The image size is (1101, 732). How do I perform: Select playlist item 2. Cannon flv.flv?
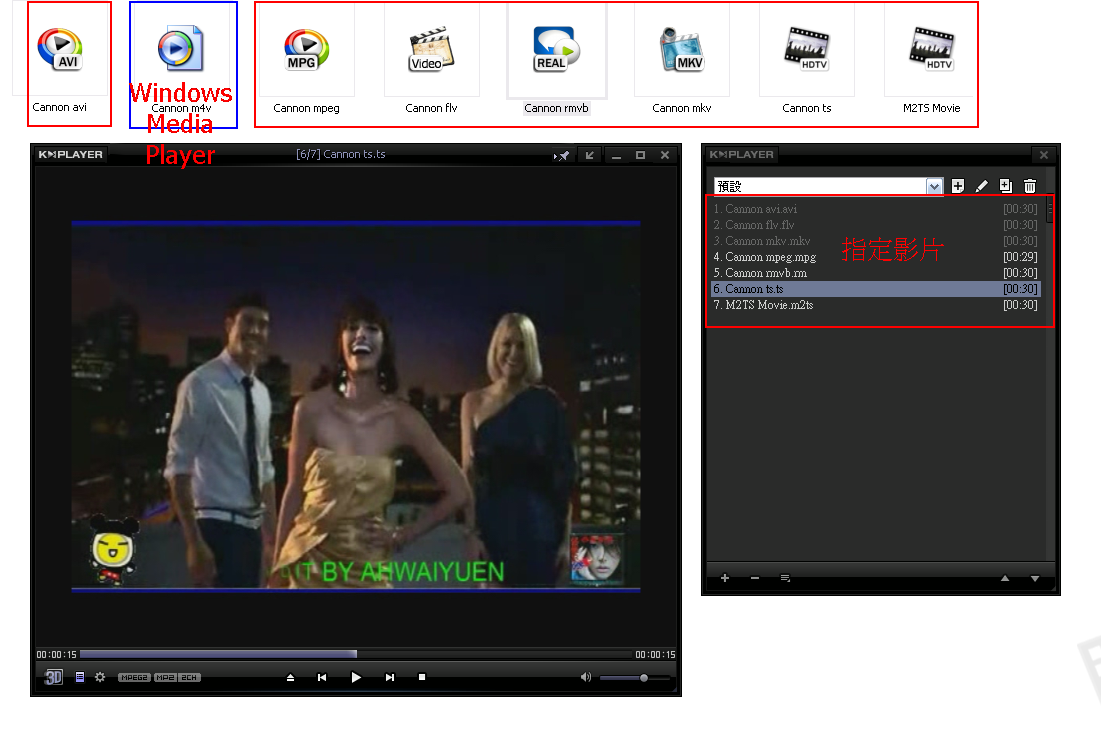click(x=876, y=225)
